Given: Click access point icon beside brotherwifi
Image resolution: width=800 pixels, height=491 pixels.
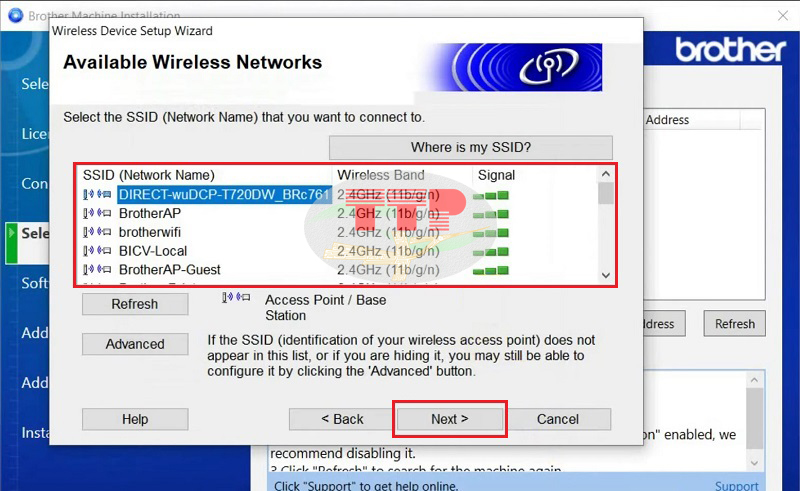Looking at the screenshot, I should pyautogui.click(x=97, y=232).
